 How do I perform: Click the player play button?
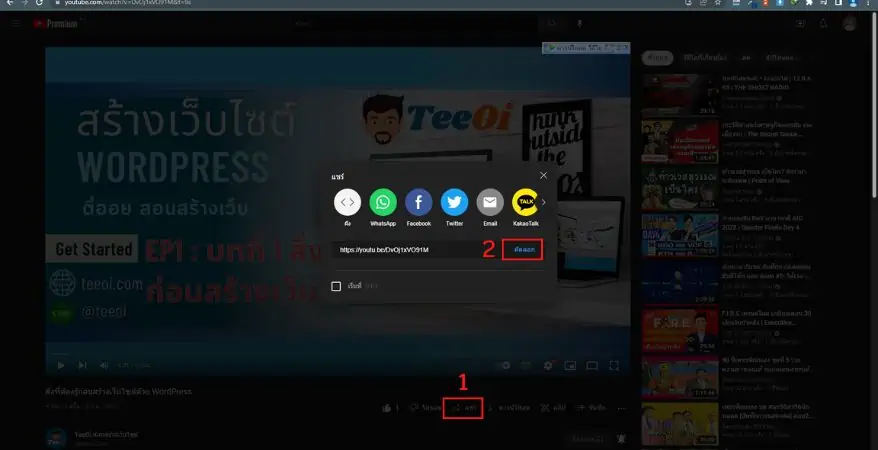point(61,365)
